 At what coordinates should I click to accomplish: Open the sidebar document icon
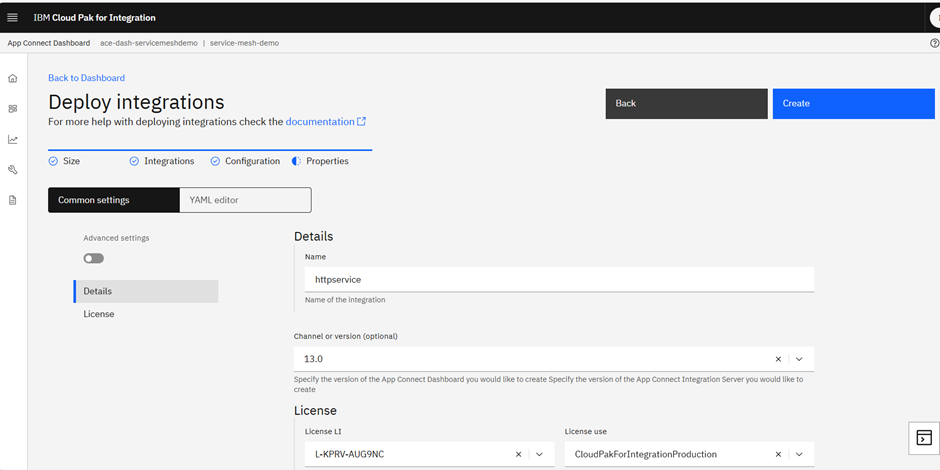pyautogui.click(x=13, y=200)
